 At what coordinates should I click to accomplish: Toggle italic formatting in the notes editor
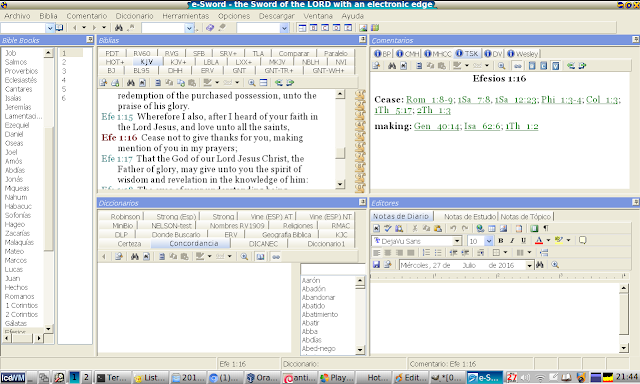click(512, 241)
